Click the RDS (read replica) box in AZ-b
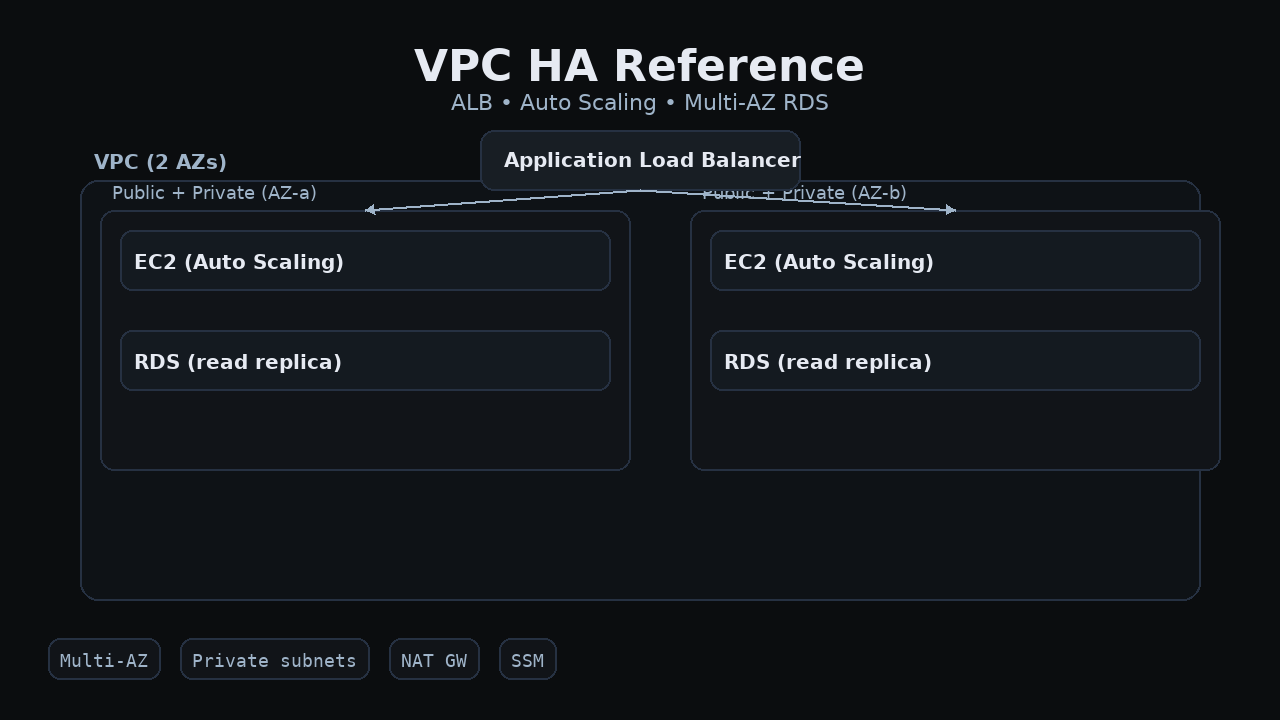Screen dimensions: 1280x720 (x=955, y=361)
